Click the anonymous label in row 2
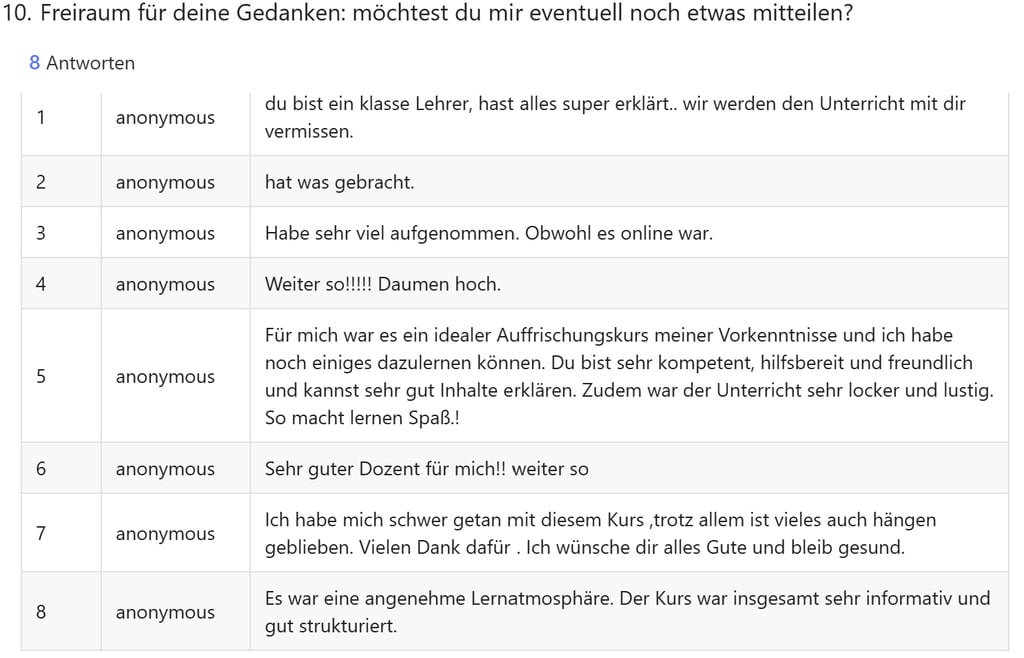1024x658 pixels. (x=165, y=183)
